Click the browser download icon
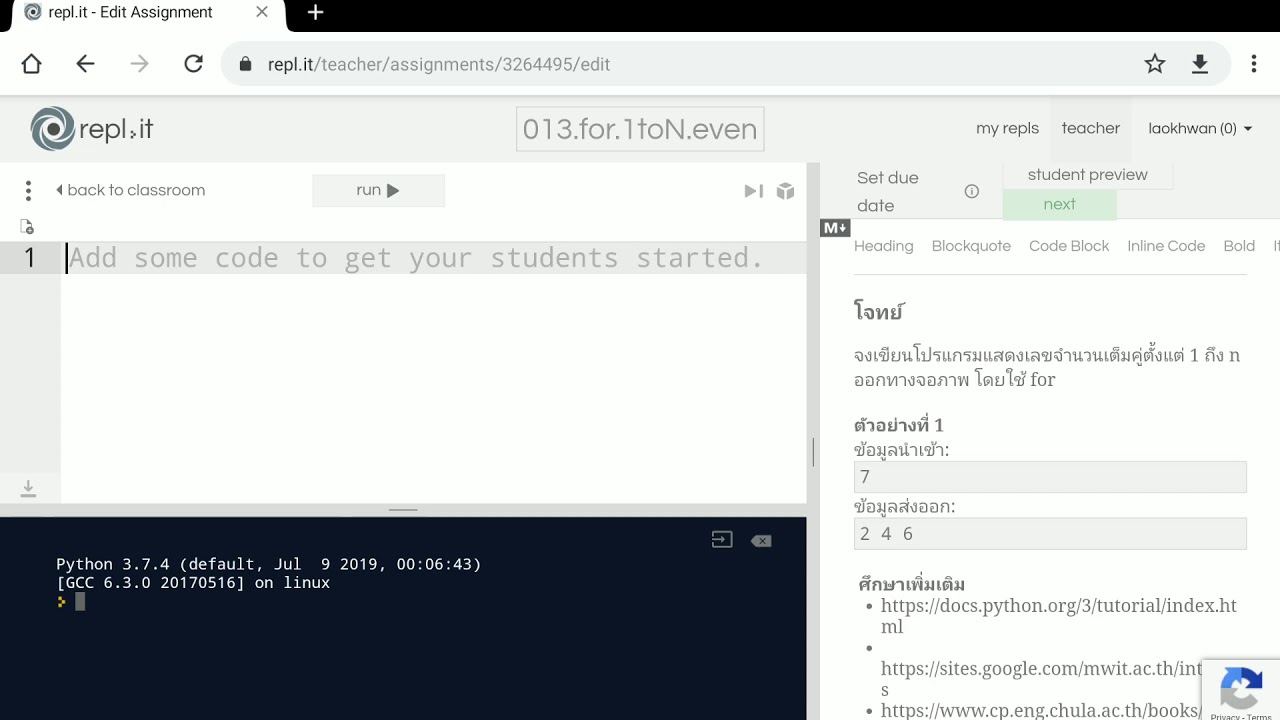This screenshot has height=720, width=1280. pyautogui.click(x=1200, y=64)
